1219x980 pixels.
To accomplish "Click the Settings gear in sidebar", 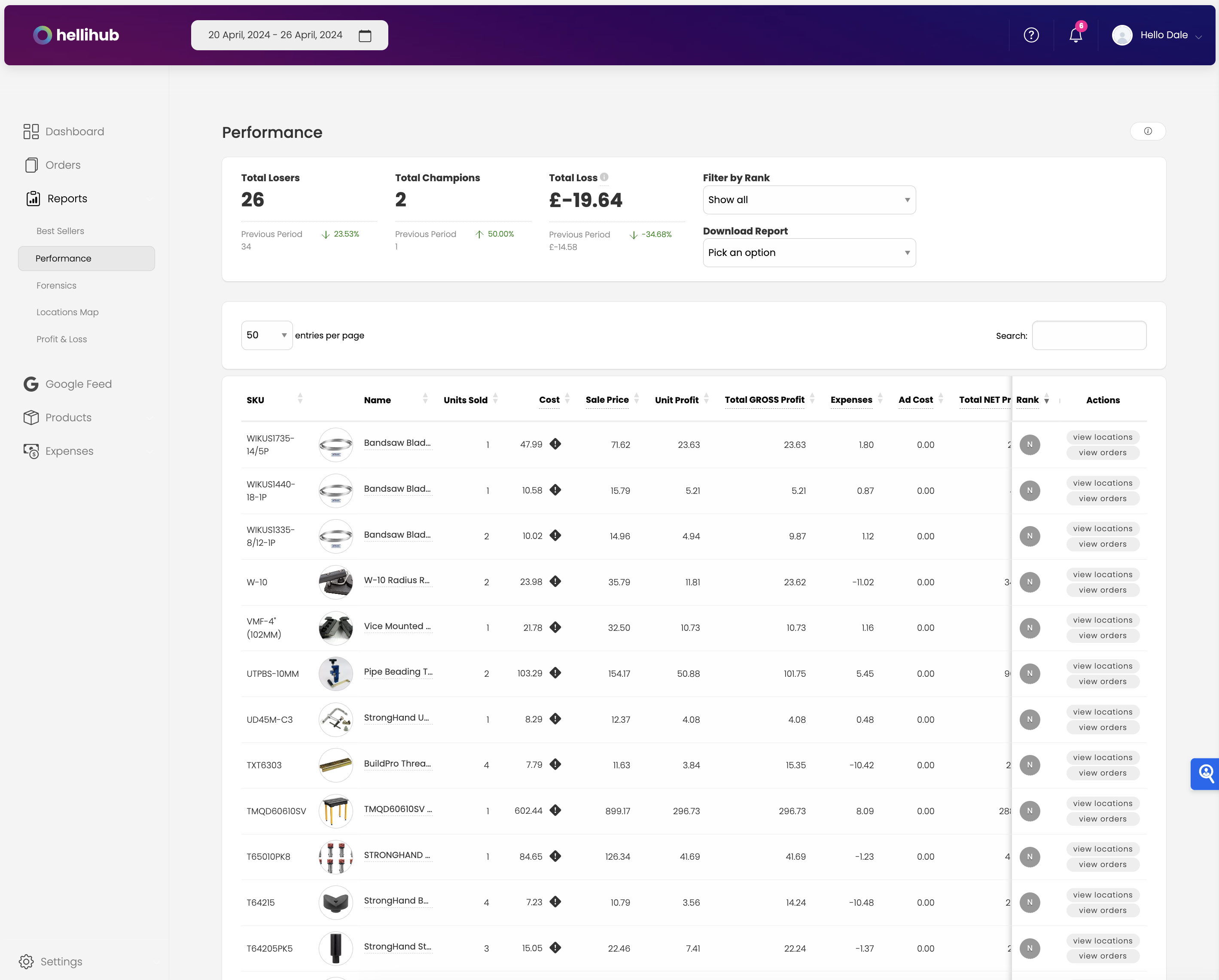I will 26,962.
